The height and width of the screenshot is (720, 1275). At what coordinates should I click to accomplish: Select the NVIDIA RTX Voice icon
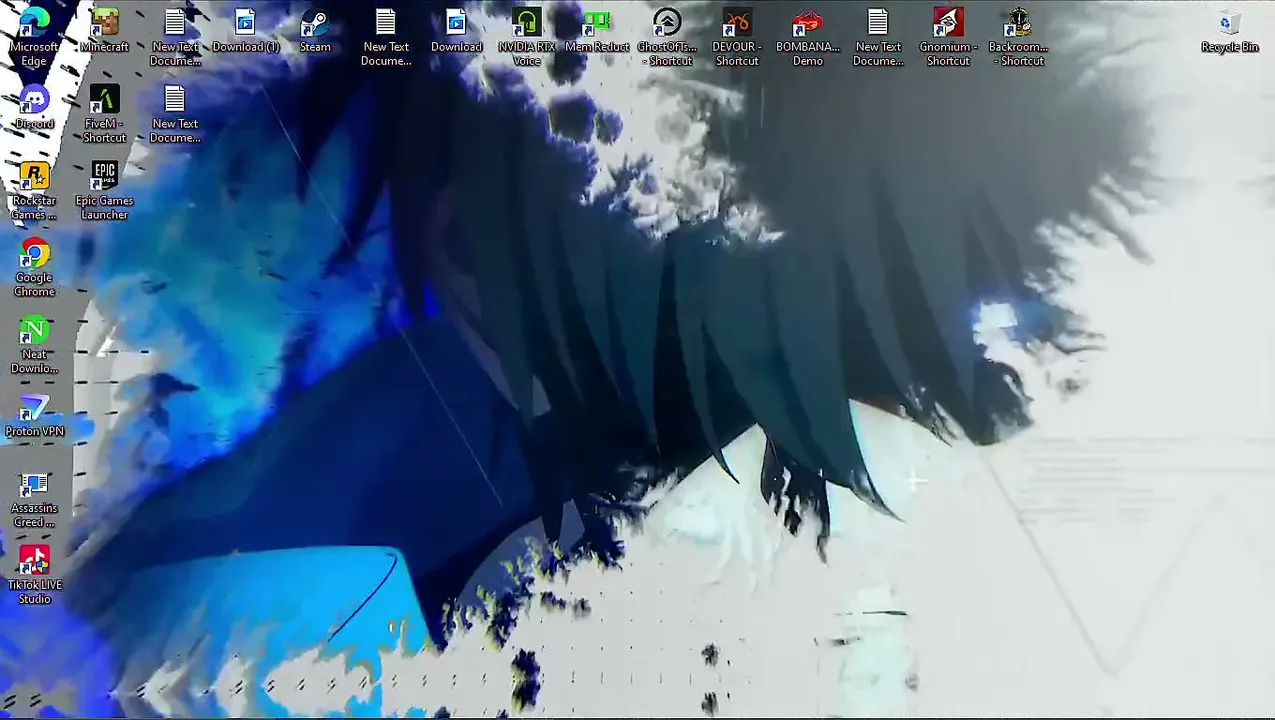[x=526, y=37]
